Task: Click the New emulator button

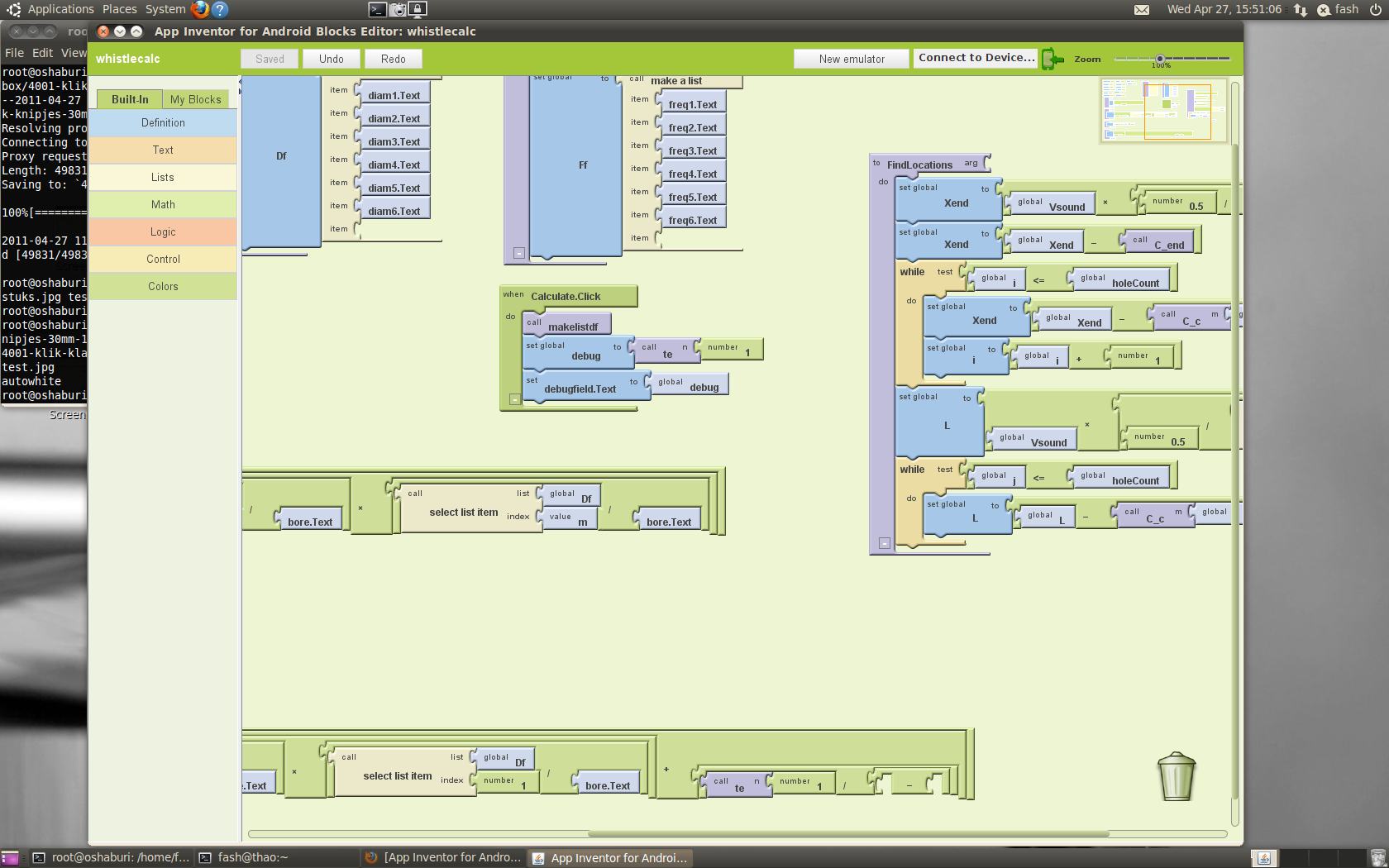Action: click(x=852, y=59)
